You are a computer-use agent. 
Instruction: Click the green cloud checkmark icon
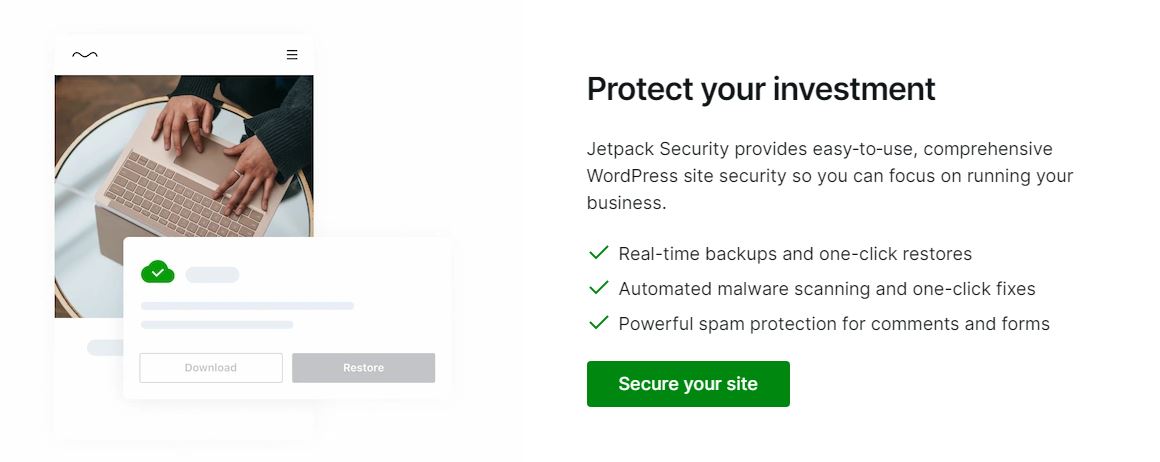(x=158, y=272)
